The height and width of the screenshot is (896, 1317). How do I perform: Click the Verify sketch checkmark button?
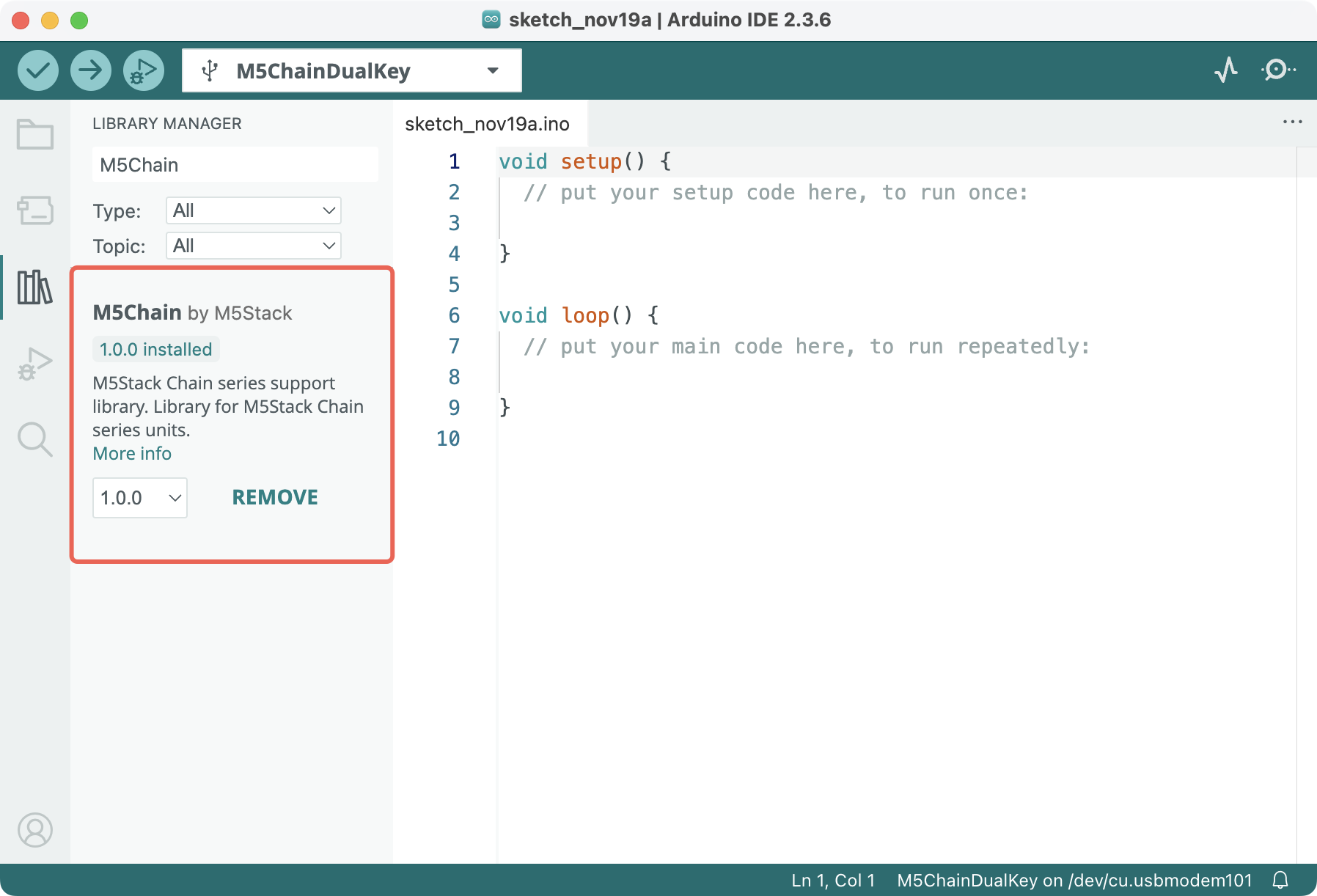tap(38, 71)
